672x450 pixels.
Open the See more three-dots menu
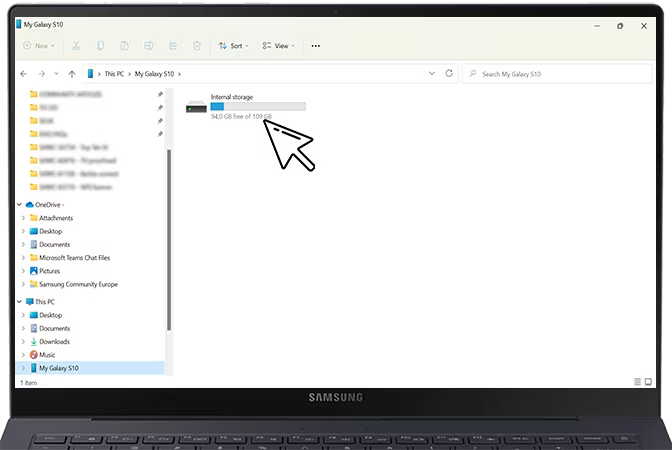tap(315, 45)
